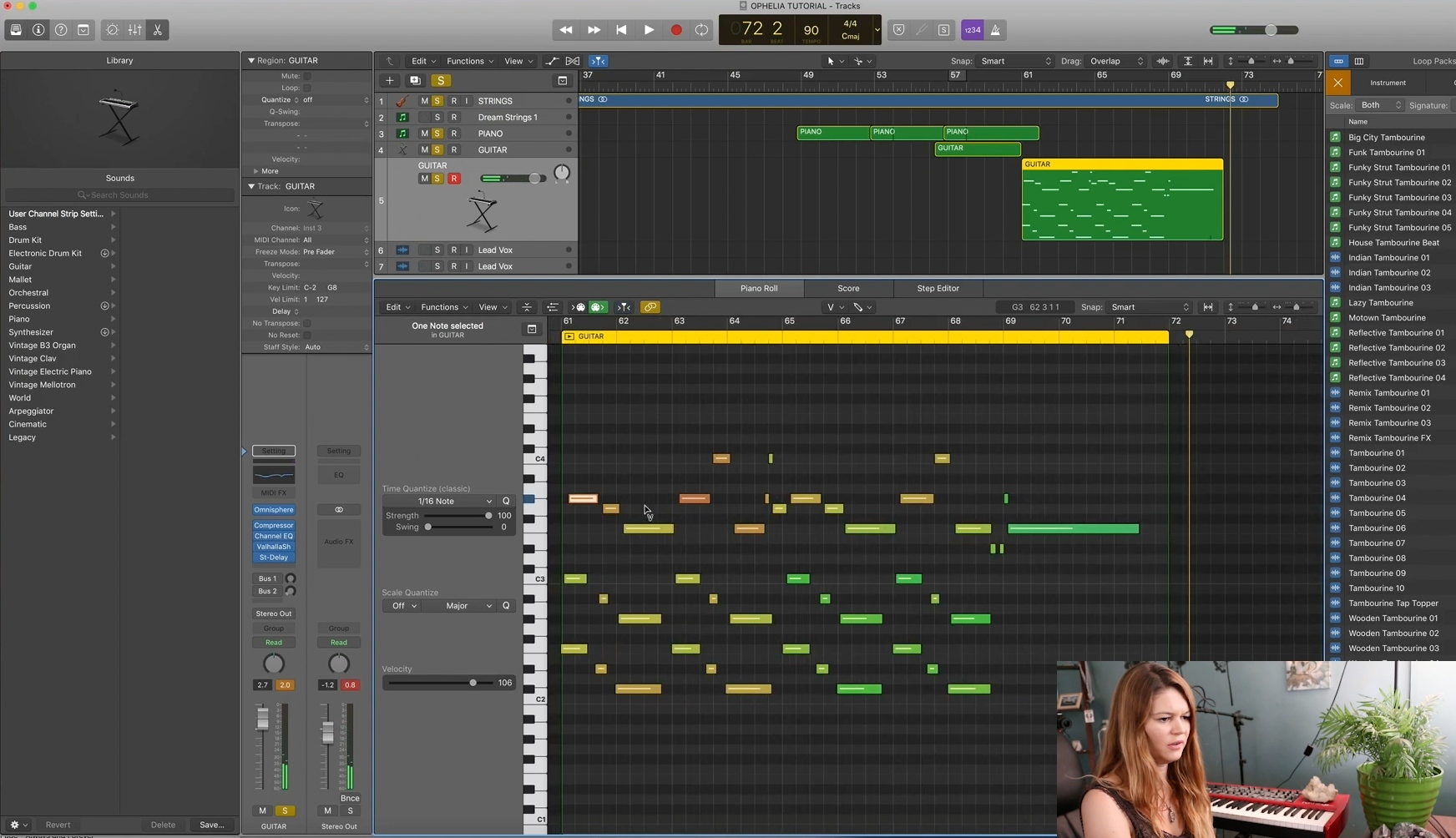1456x838 pixels.
Task: Toggle yellow Link button in Piano Roll
Action: (x=650, y=307)
